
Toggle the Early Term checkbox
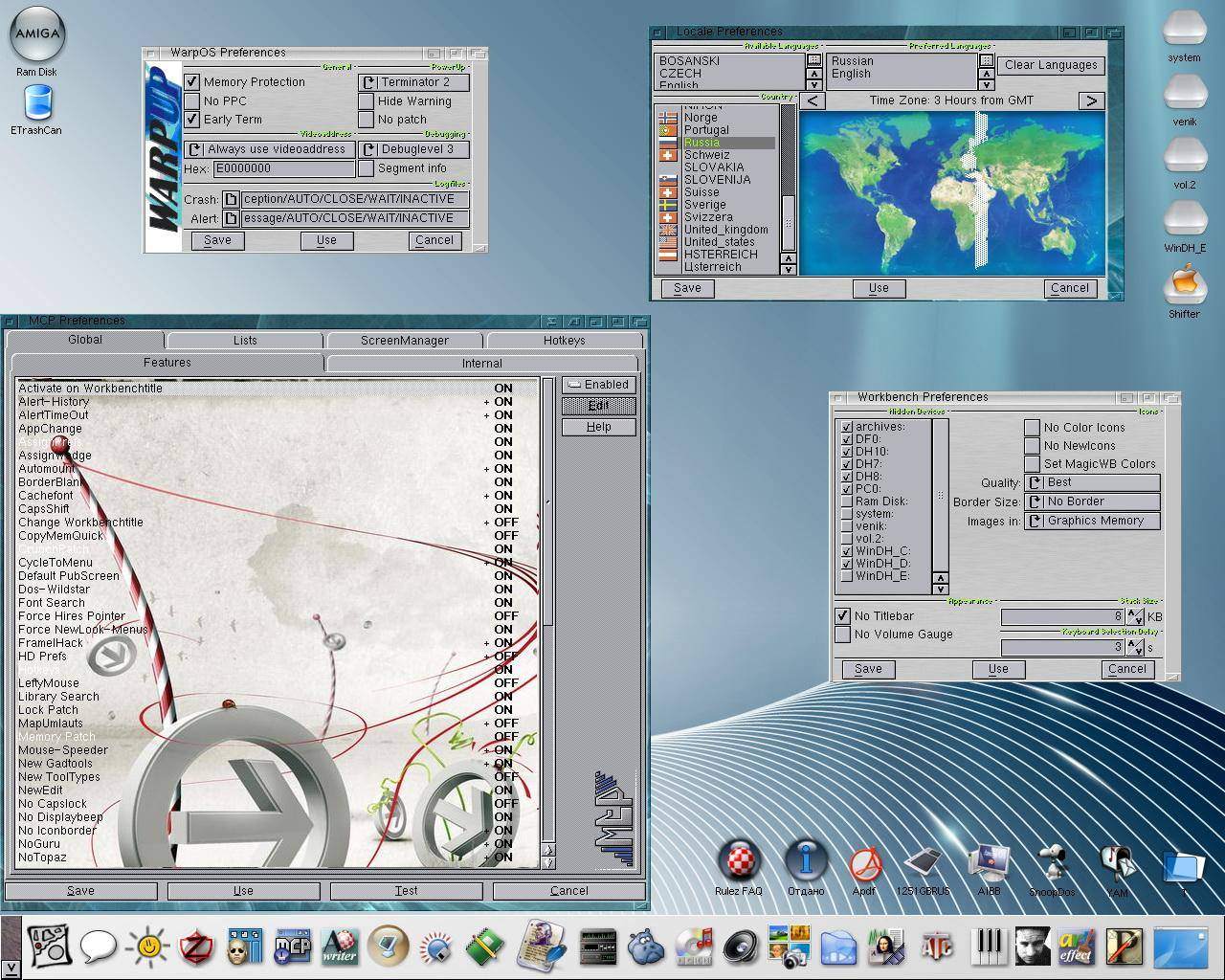pos(192,120)
